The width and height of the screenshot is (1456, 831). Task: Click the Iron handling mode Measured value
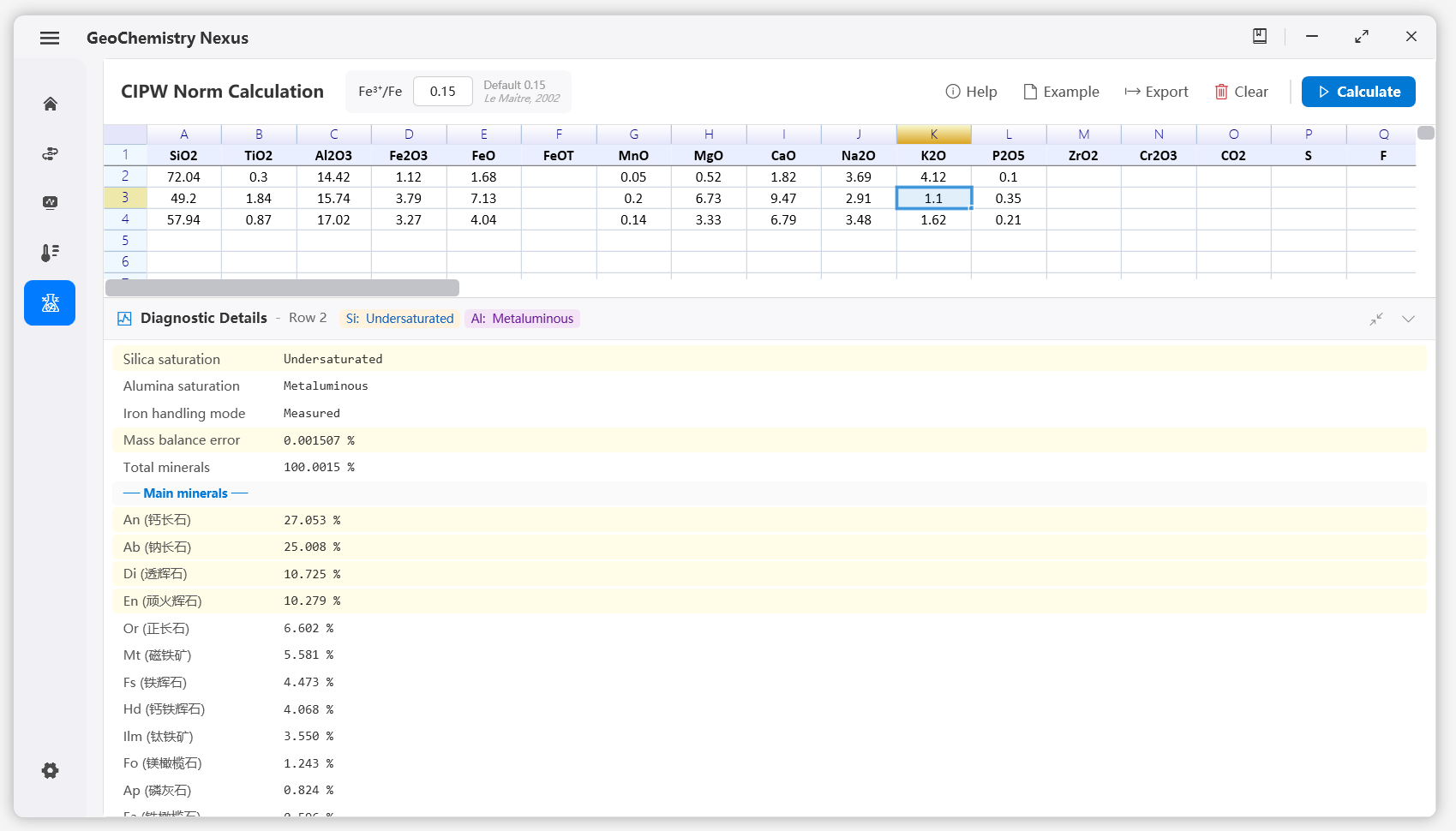[x=312, y=414]
